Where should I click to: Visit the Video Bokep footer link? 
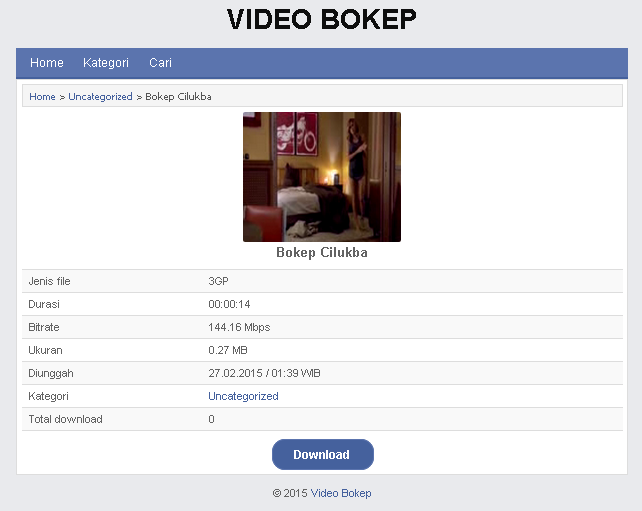click(340, 493)
